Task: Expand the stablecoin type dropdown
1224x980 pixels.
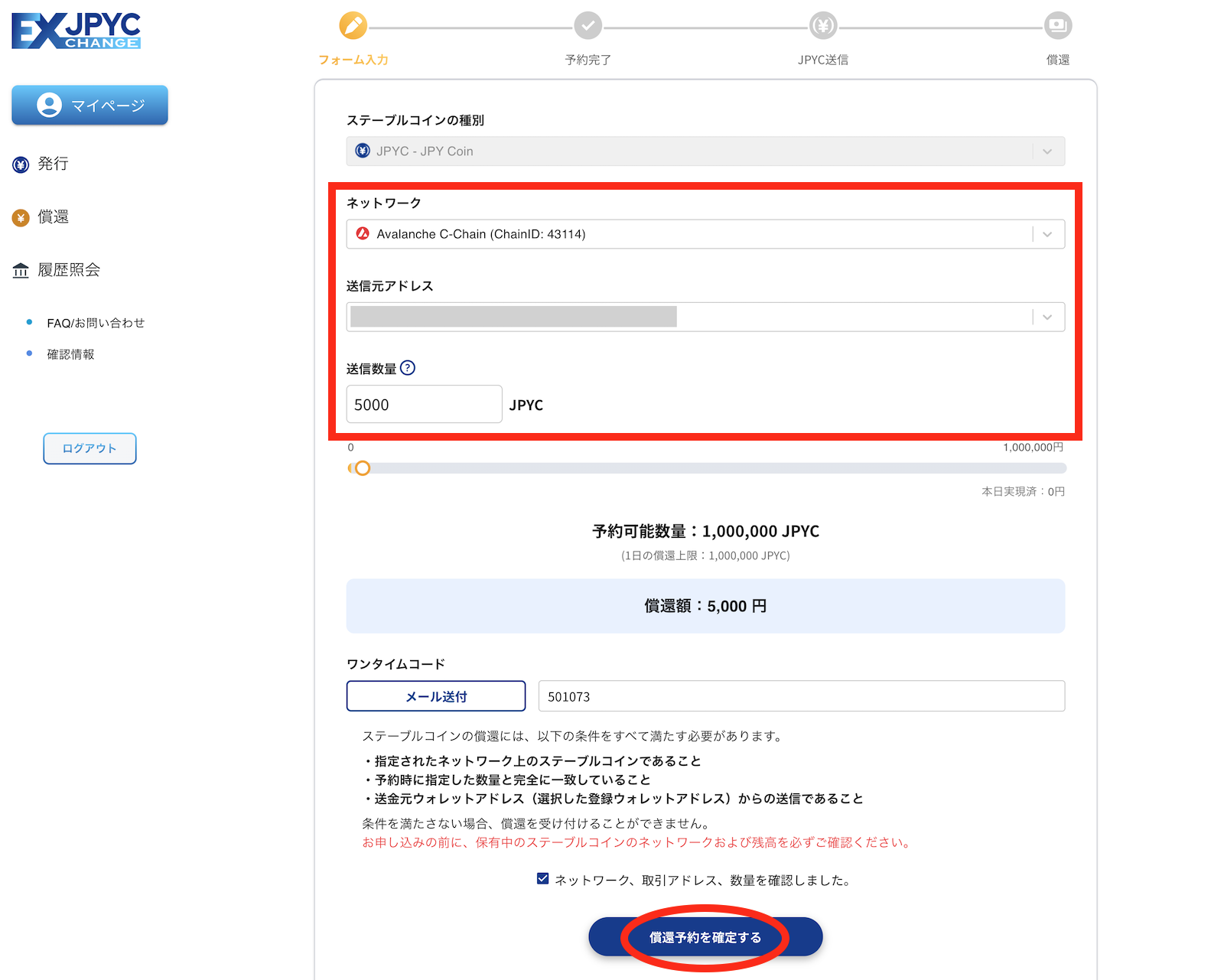Action: coord(1047,151)
